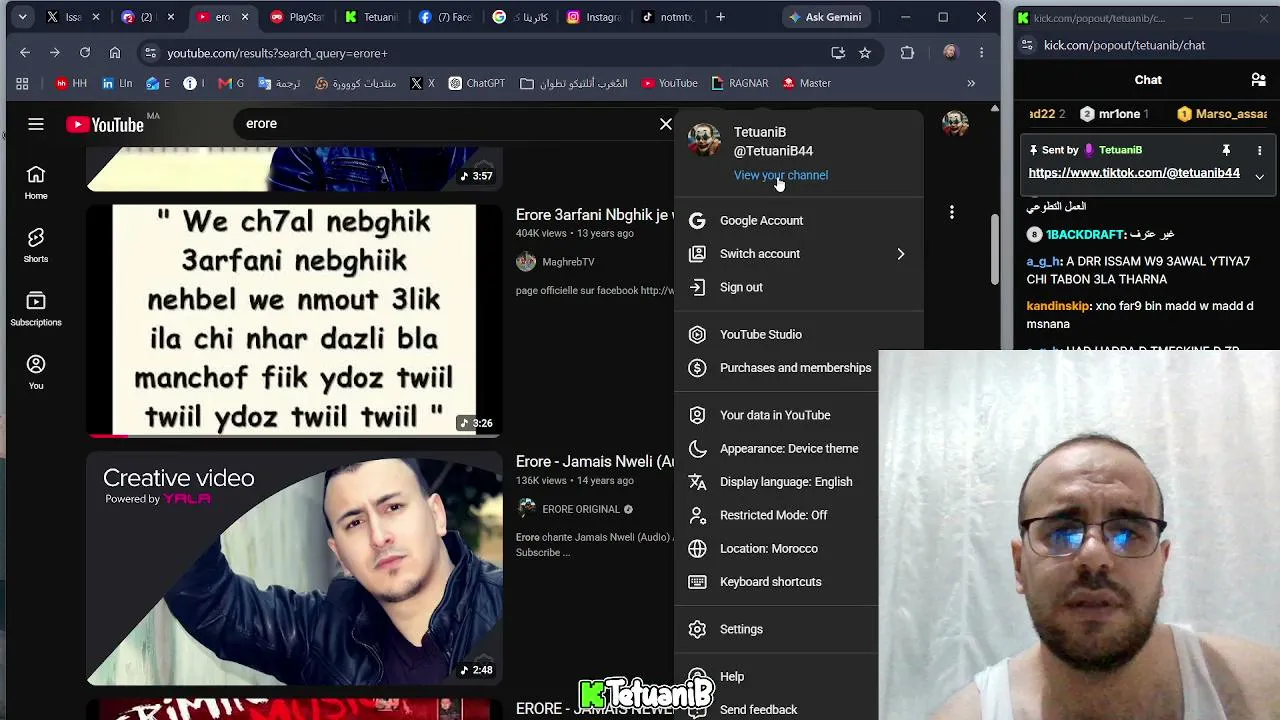Play the 3arfani nebghiik lyrics video thumbnail
This screenshot has width=1280, height=720.
294,320
